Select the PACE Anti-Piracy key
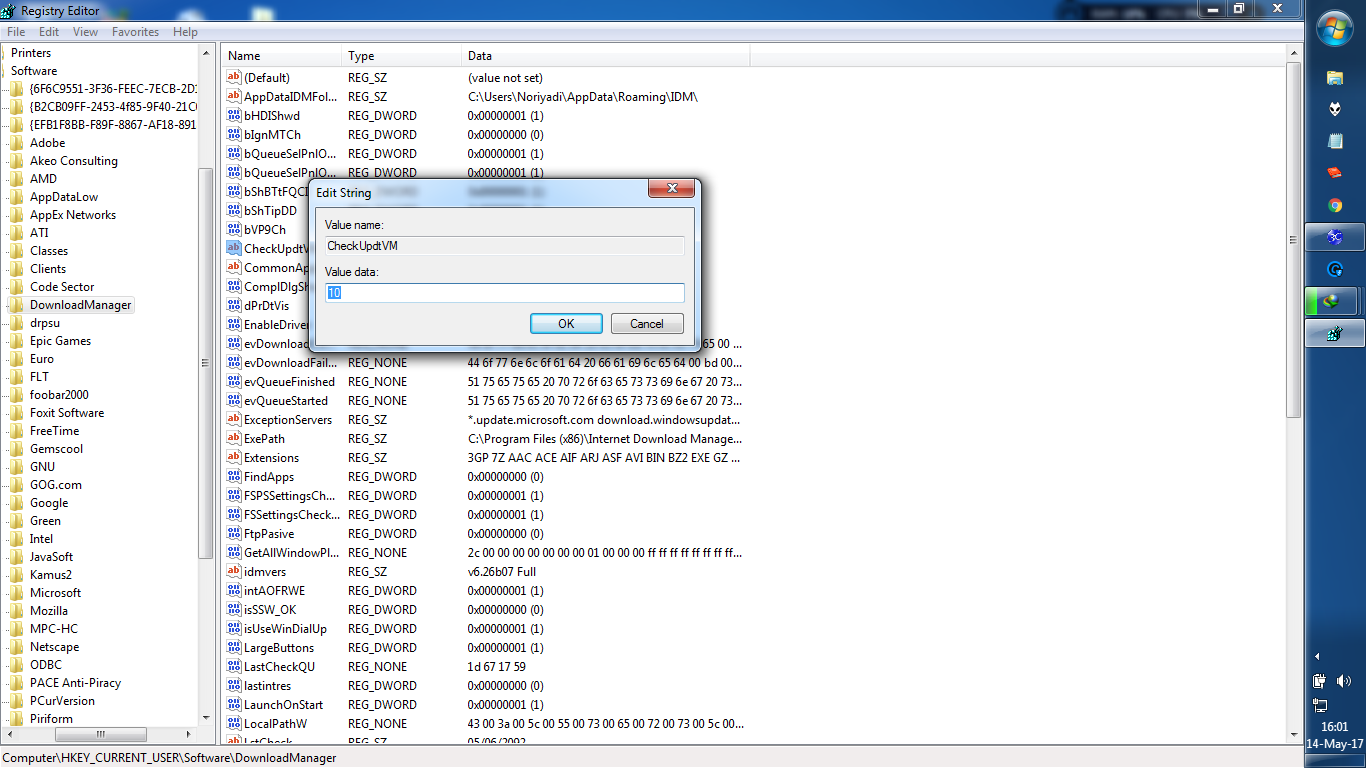This screenshot has width=1366, height=768. 75,683
